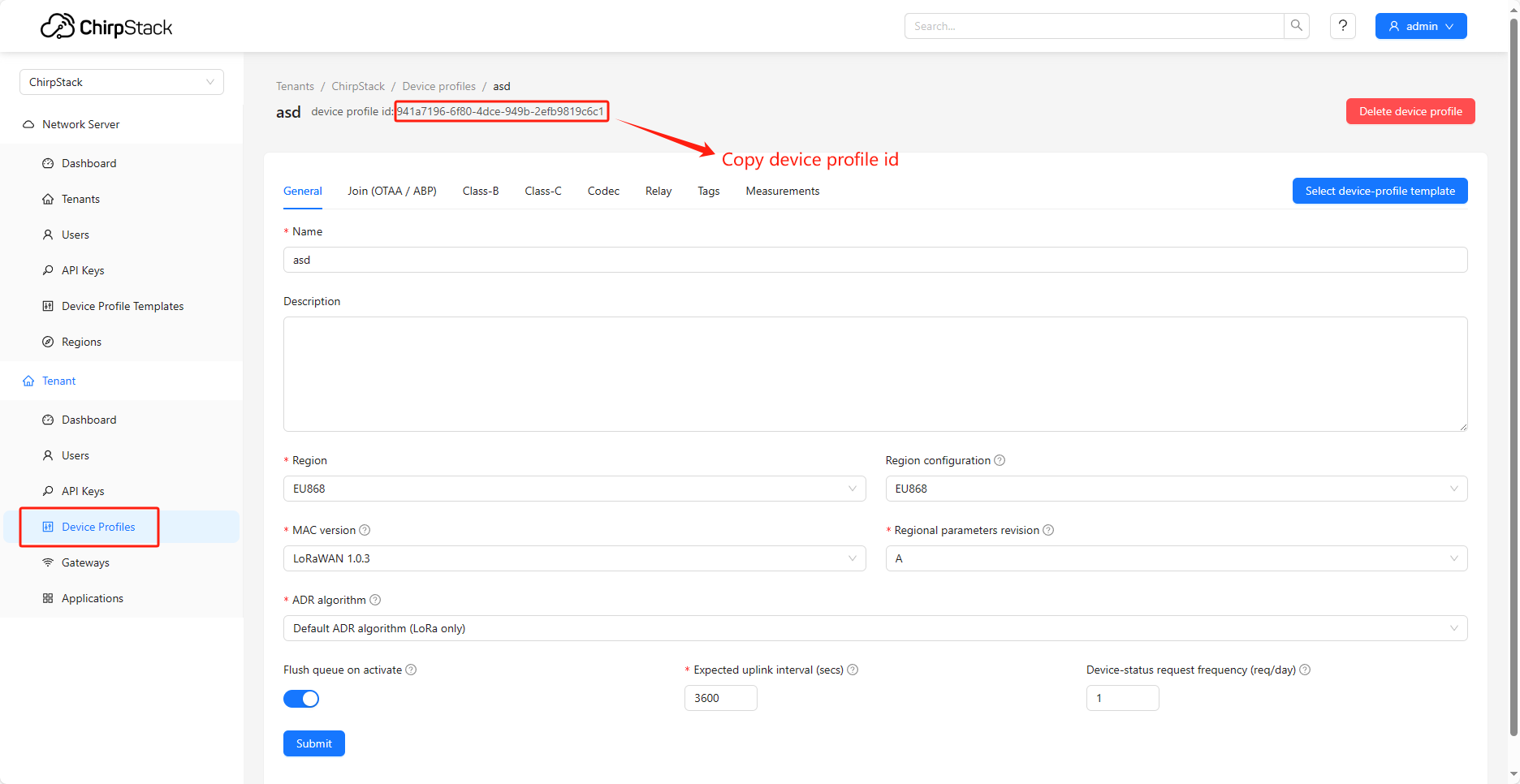Open the MAC version dropdown
1520x784 pixels.
(574, 558)
